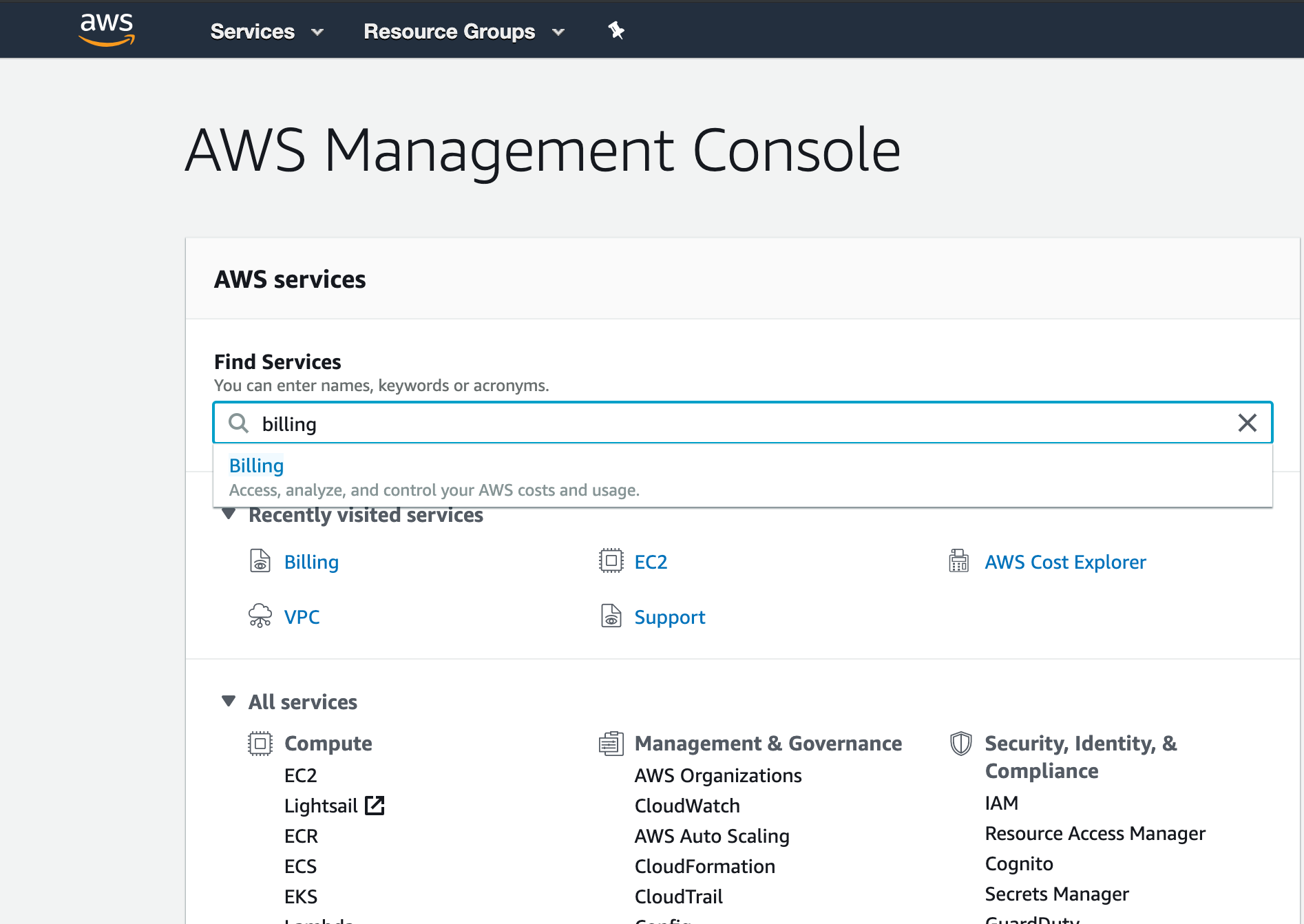
Task: Click the Recently visited services heading text
Action: click(366, 515)
